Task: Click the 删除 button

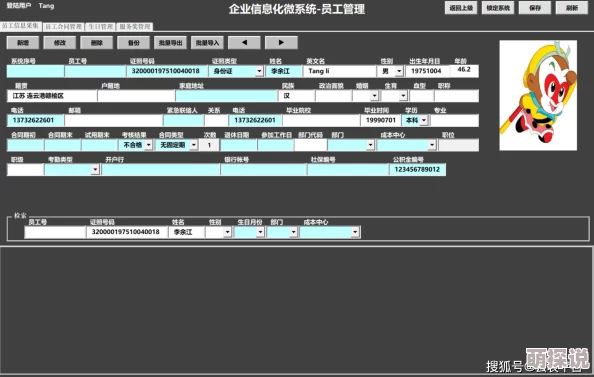Action: click(x=97, y=42)
